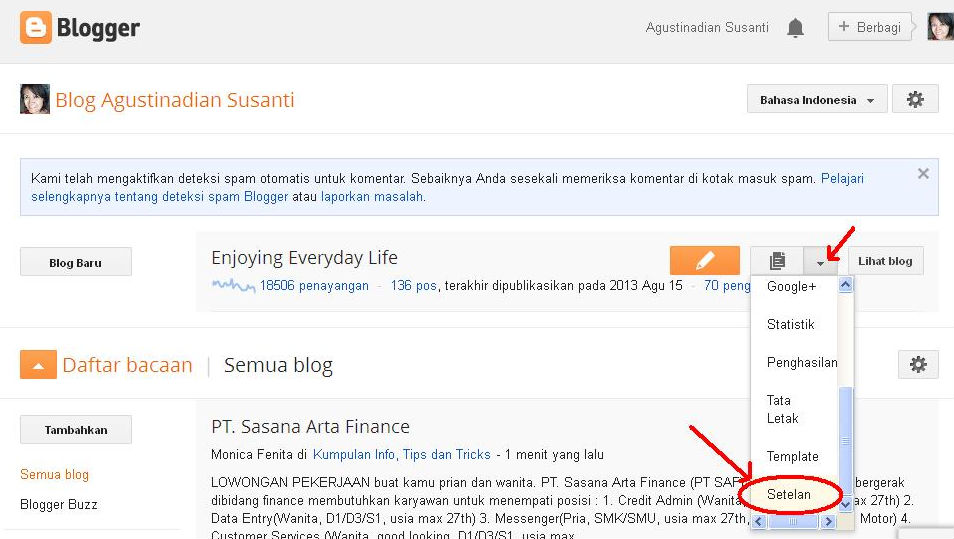Open settings gear next to language dropdown

click(x=915, y=100)
